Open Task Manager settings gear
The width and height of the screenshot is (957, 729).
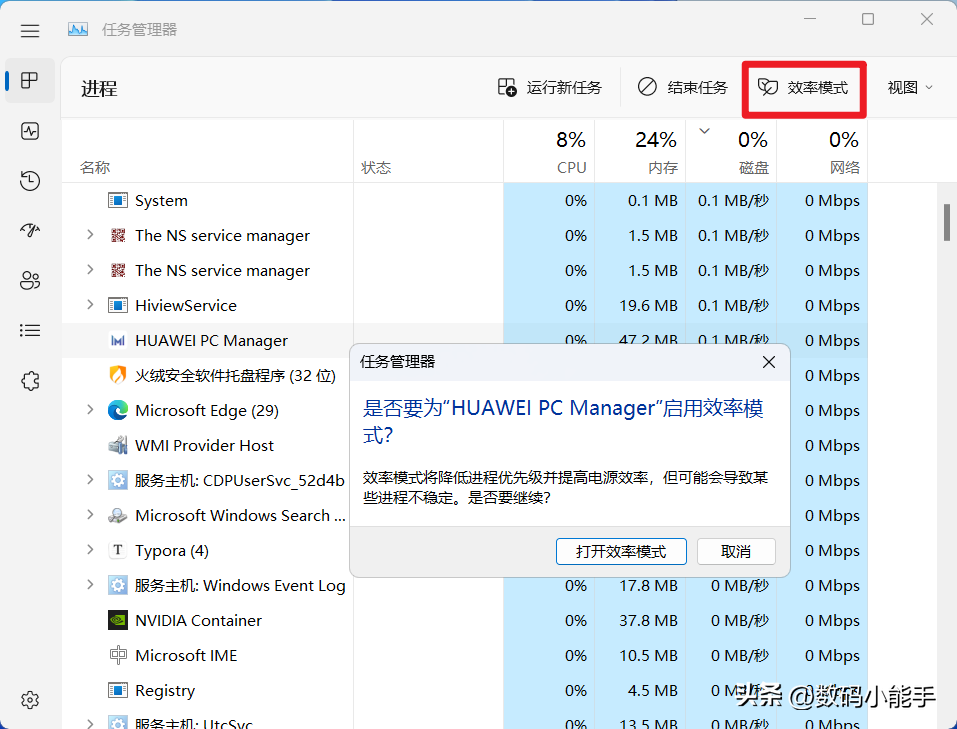coord(30,699)
